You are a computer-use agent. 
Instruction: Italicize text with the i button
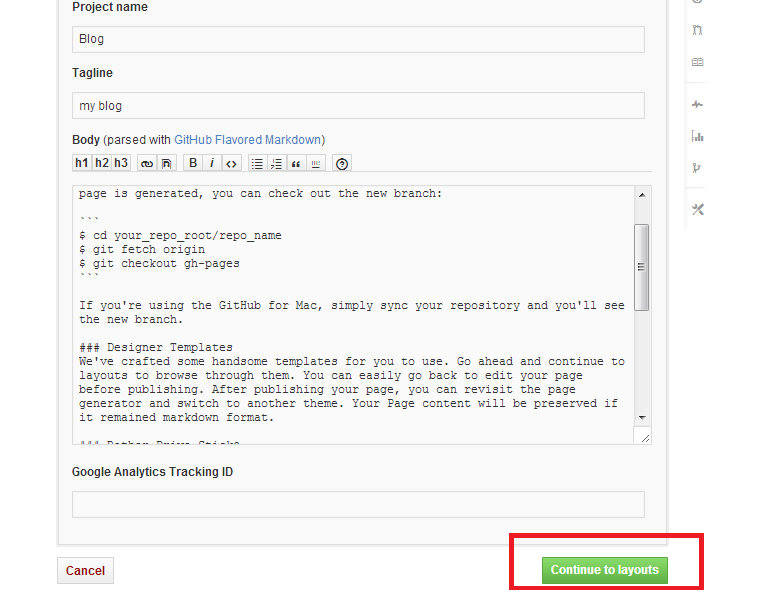coord(212,163)
